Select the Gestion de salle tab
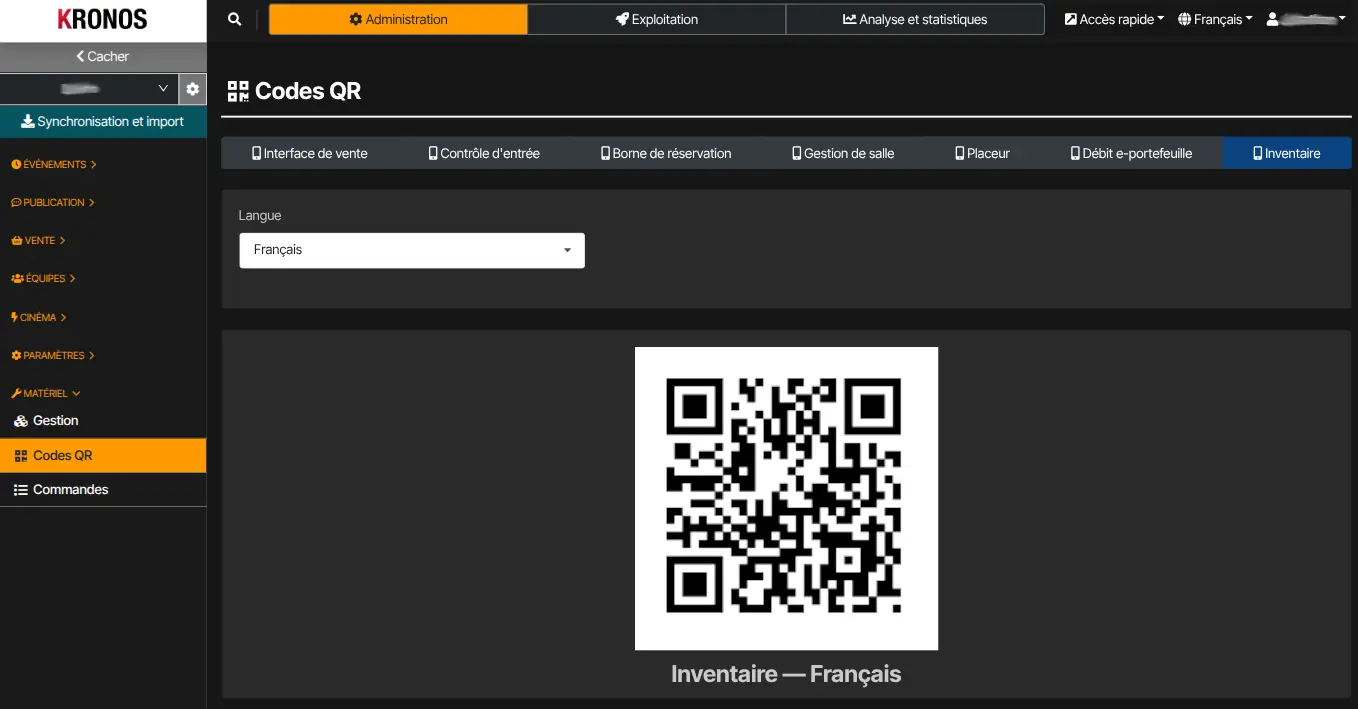 [843, 153]
